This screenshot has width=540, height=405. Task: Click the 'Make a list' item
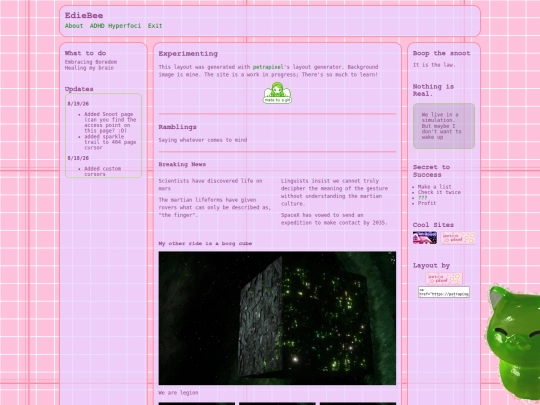coord(435,187)
